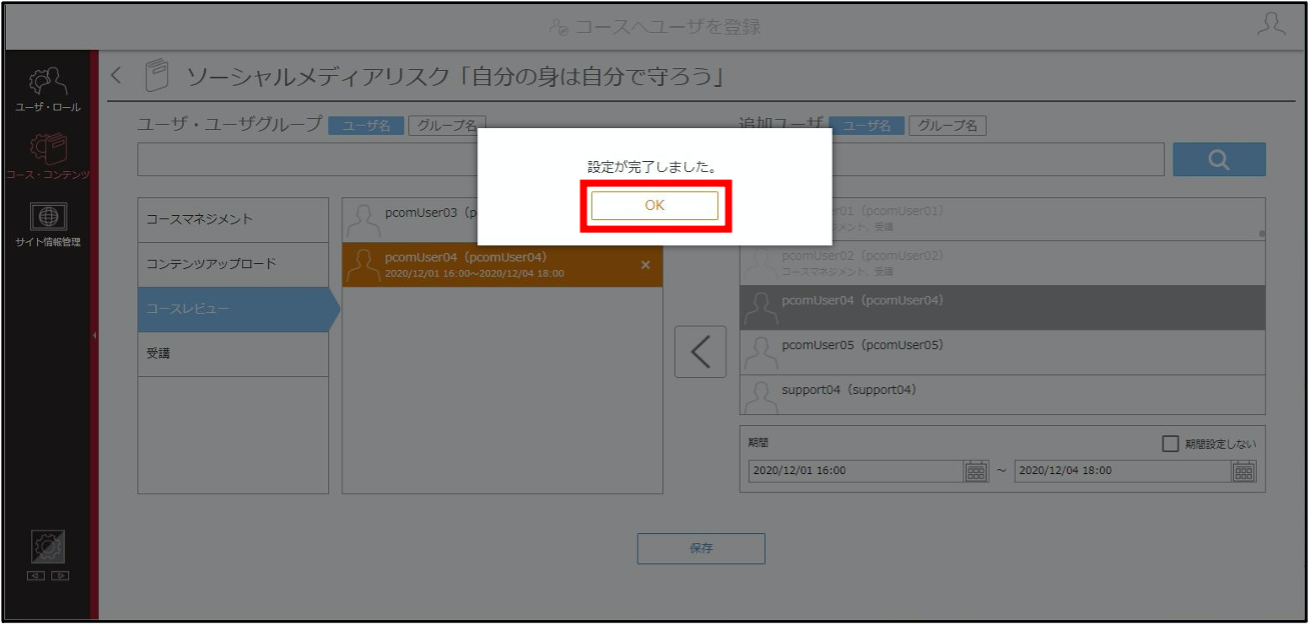Move the selected user with the left-arrow button

(x=700, y=352)
